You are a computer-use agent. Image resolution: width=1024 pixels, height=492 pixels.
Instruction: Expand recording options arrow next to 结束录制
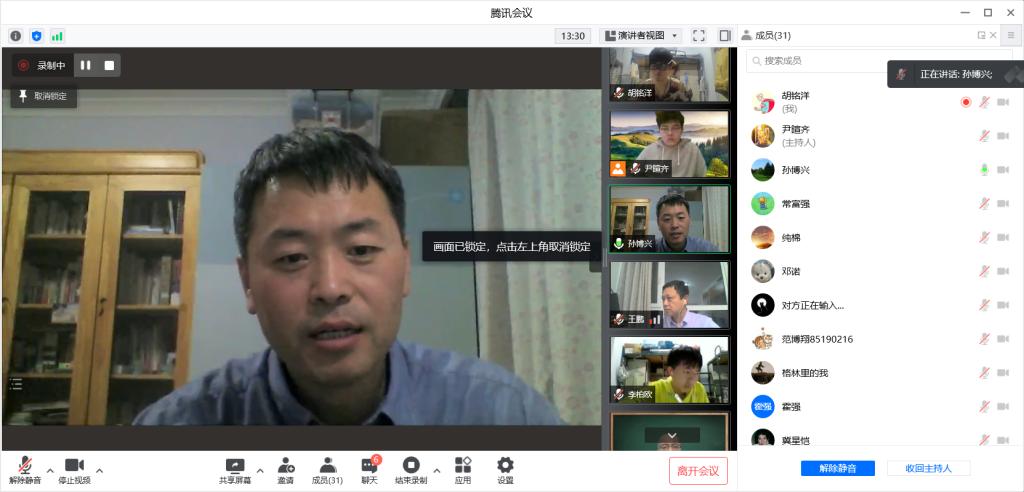(x=436, y=470)
